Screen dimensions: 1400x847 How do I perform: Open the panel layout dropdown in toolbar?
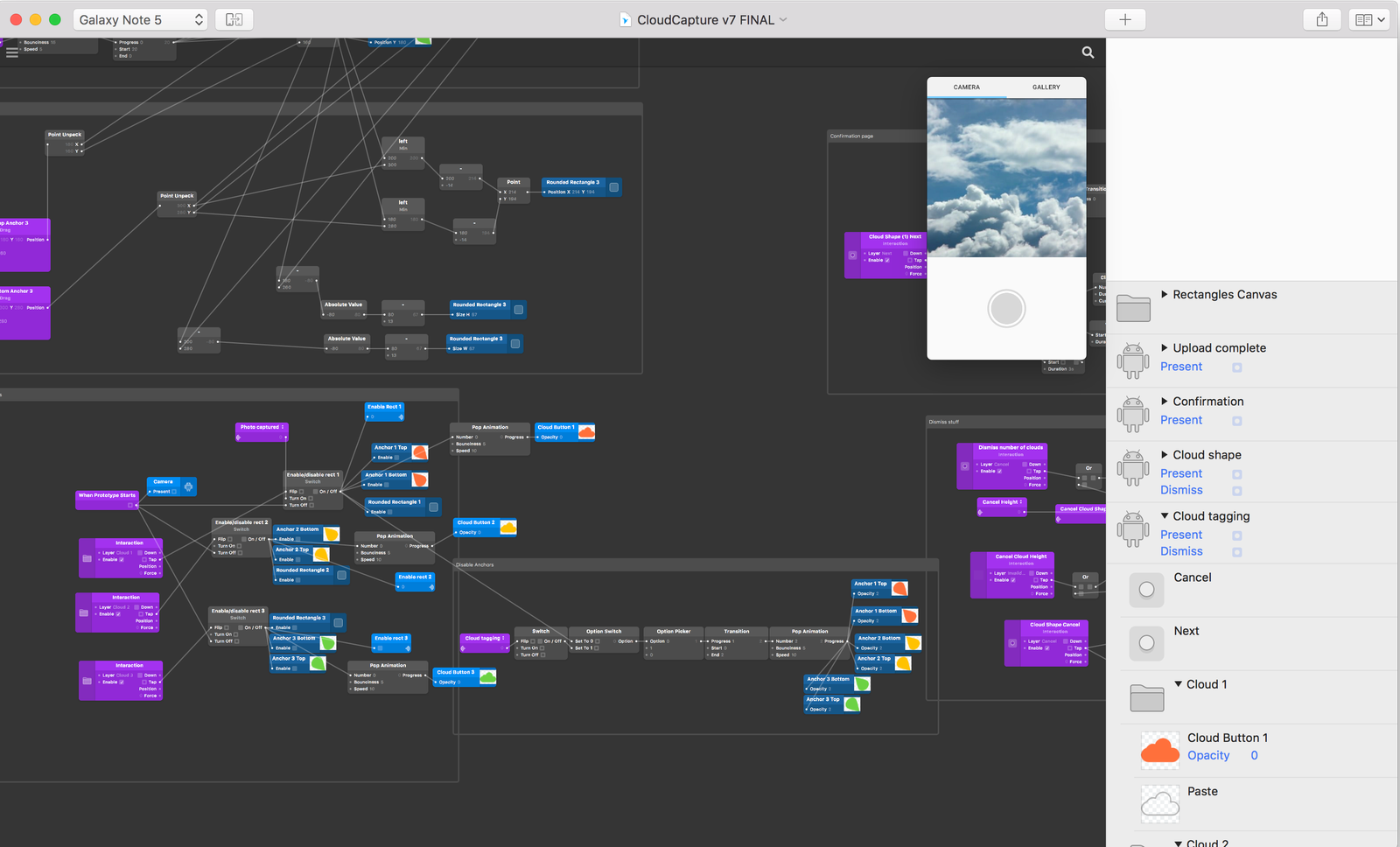tap(1369, 19)
